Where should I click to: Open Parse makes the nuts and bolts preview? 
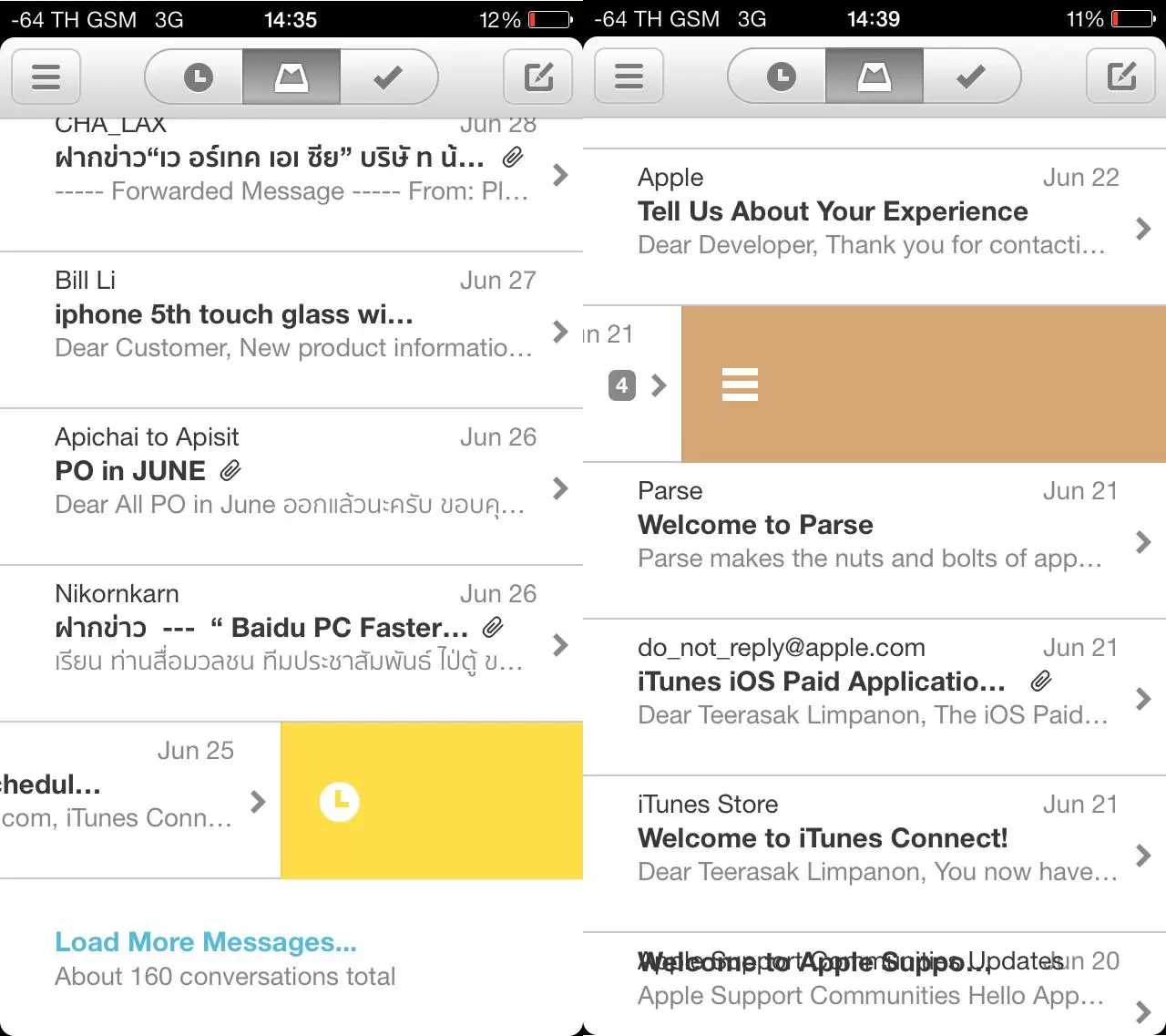coord(870,559)
